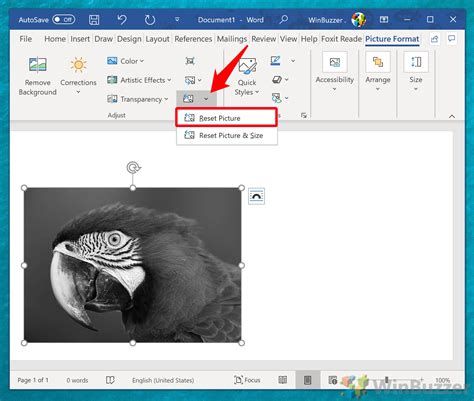Switch to Read Mode view
The image size is (474, 401).
[x=283, y=380]
